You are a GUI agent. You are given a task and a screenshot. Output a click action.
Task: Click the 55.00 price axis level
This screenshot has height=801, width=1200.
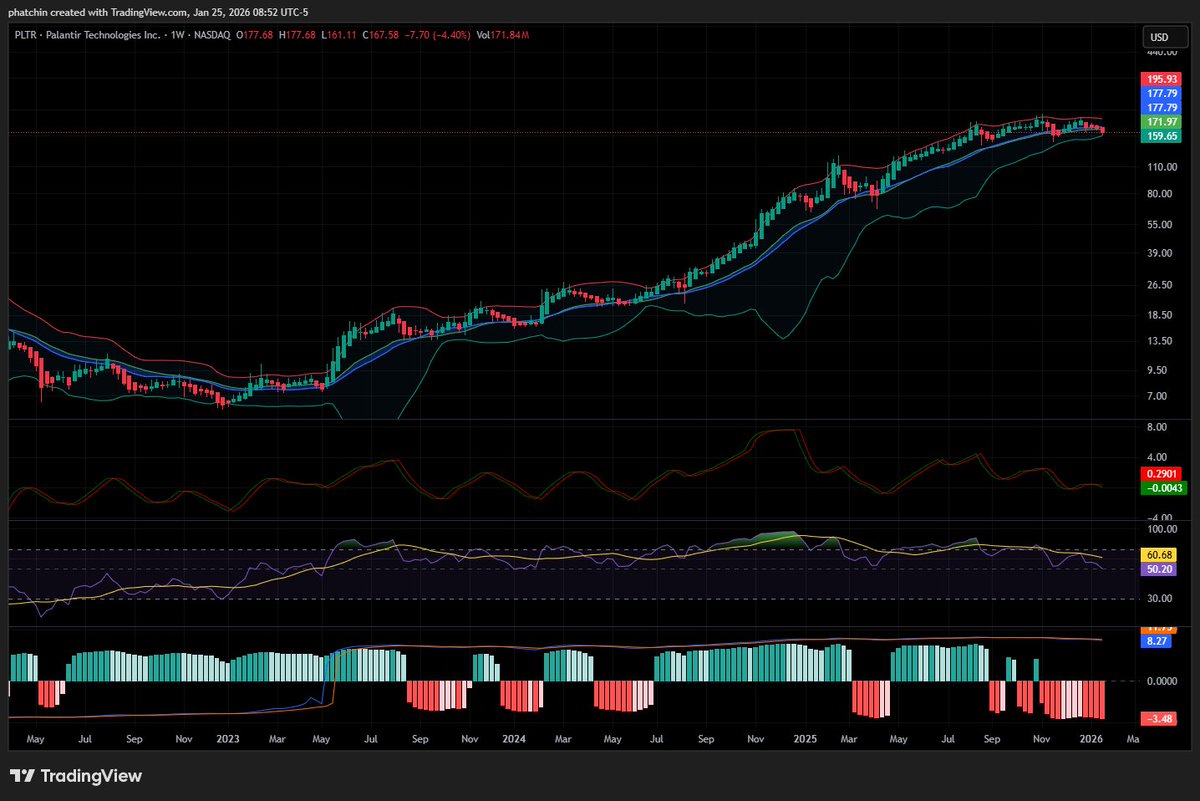point(1160,226)
